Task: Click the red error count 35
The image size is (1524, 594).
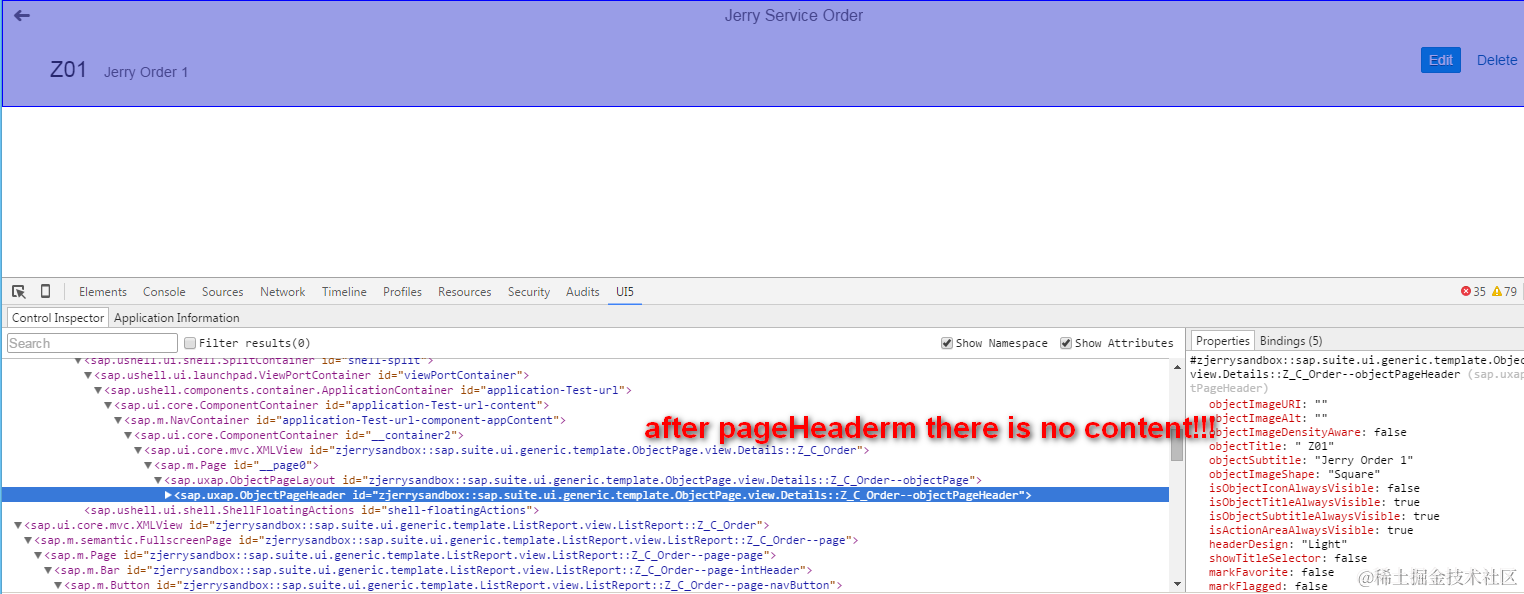Action: (x=1473, y=292)
